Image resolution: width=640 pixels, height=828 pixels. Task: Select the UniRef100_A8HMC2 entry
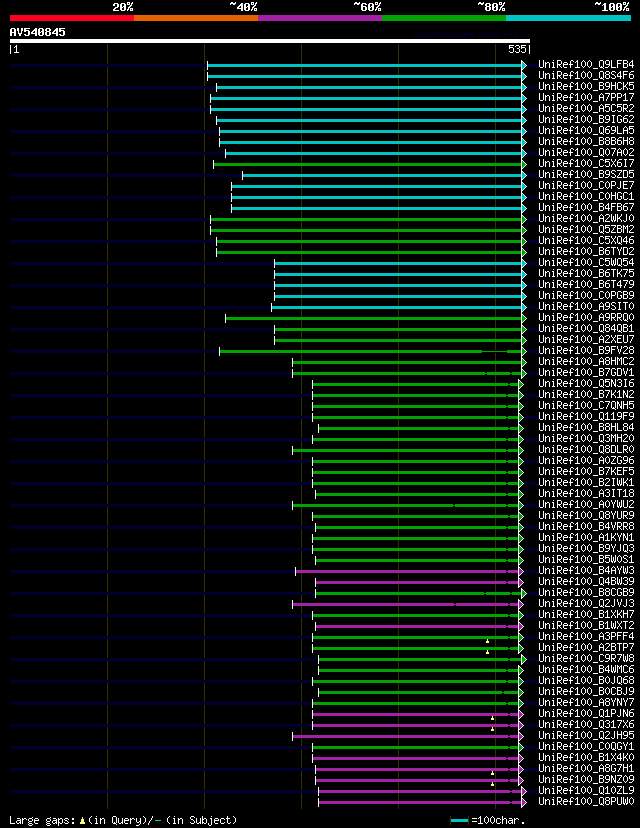(586, 361)
